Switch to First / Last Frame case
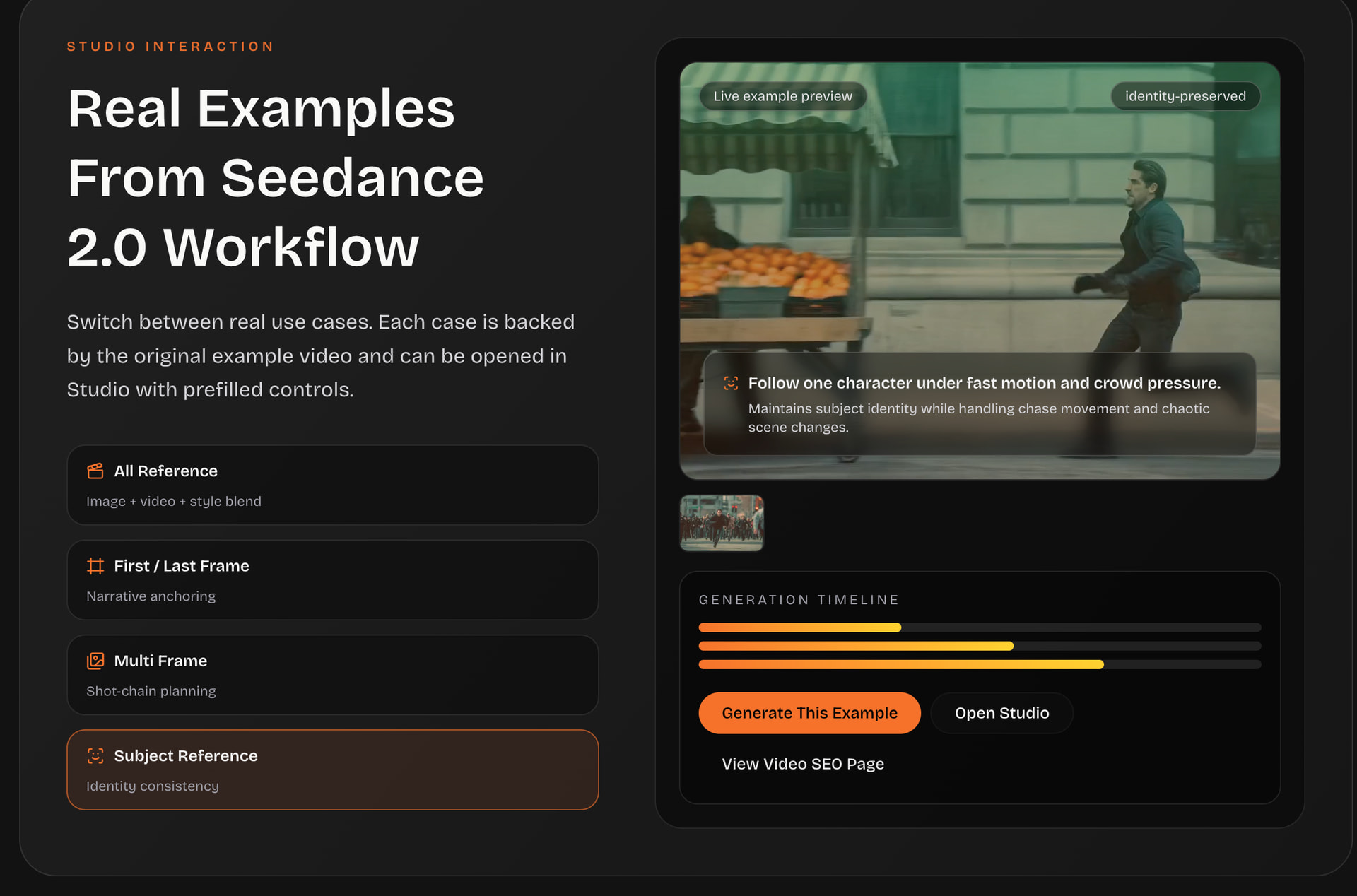Viewport: 1357px width, 896px height. click(333, 580)
